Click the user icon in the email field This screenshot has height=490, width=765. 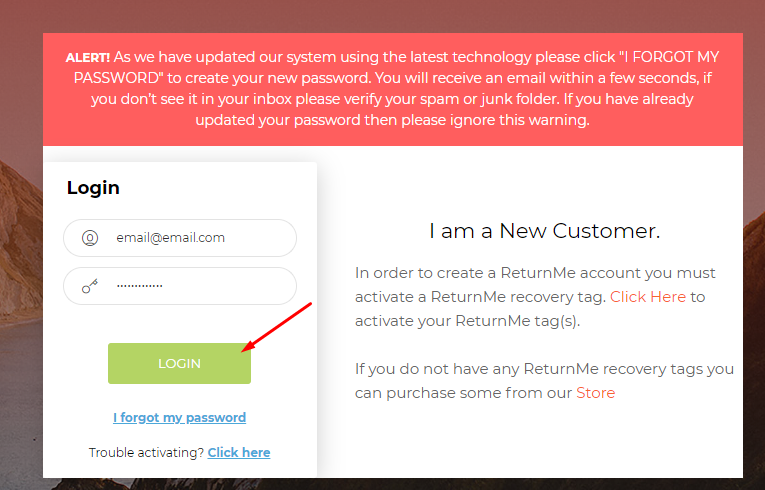coord(90,238)
